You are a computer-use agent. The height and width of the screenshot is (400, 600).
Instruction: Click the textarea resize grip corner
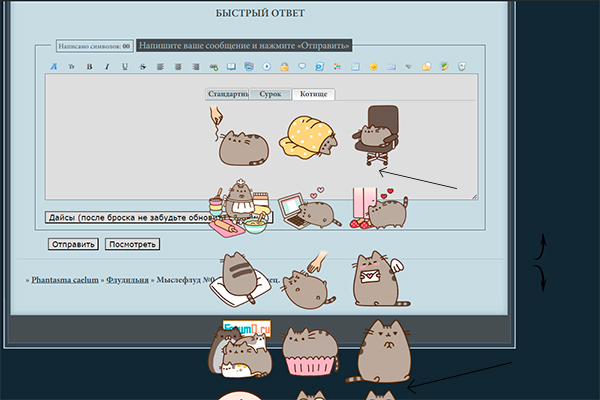point(474,197)
